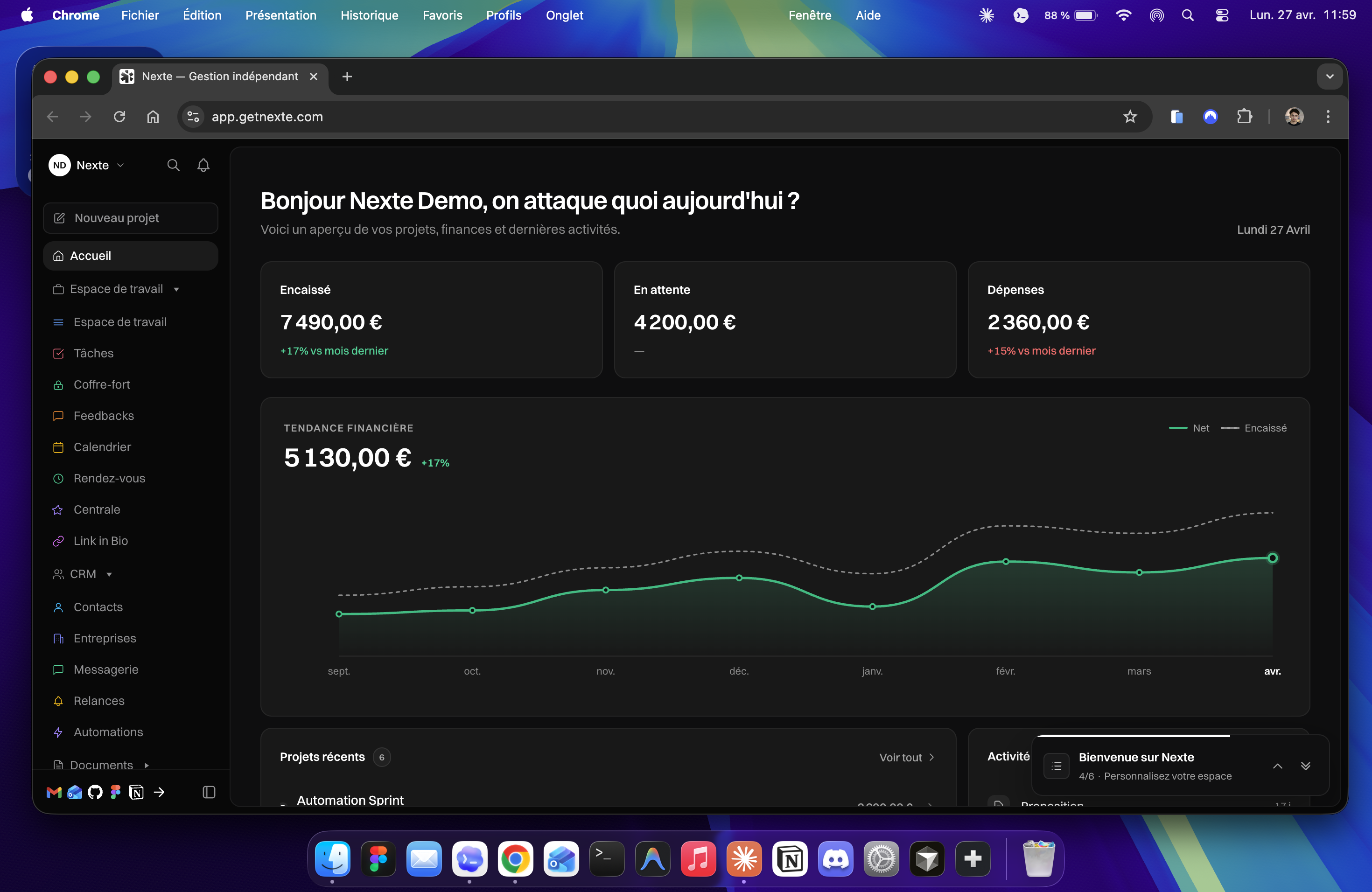Click Nouveau projet button
1372x892 pixels.
coord(130,218)
